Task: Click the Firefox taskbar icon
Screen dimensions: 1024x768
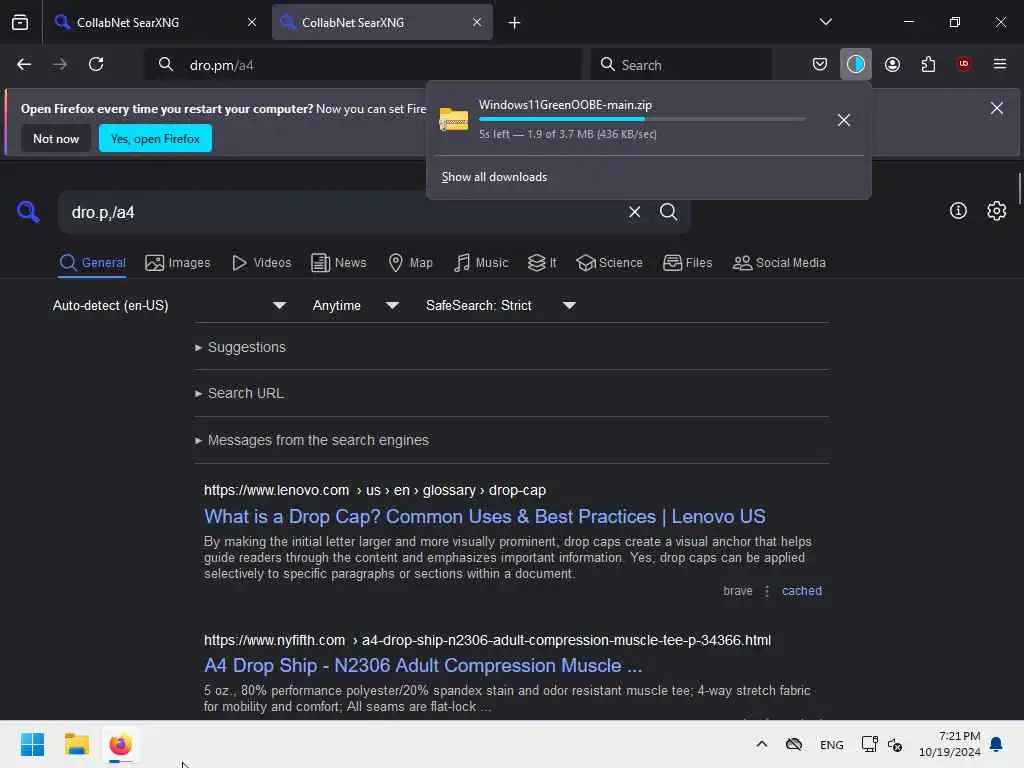Action: coord(120,744)
